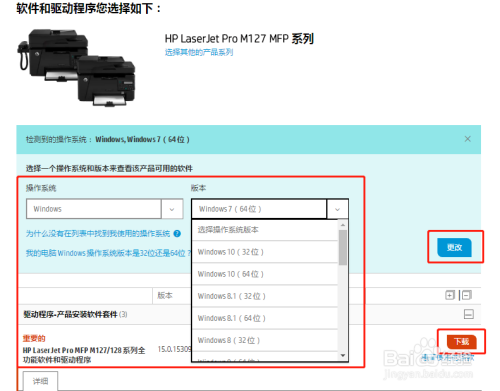
Task: Click the HP LaserJet Pro M127 MFP 系列 title
Action: point(239,39)
